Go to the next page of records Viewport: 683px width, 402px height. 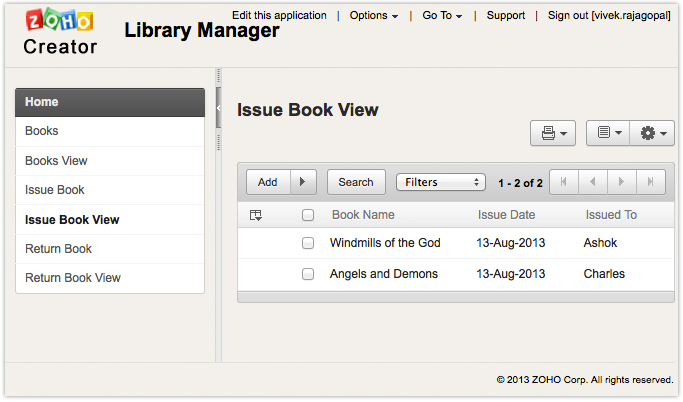(x=622, y=182)
